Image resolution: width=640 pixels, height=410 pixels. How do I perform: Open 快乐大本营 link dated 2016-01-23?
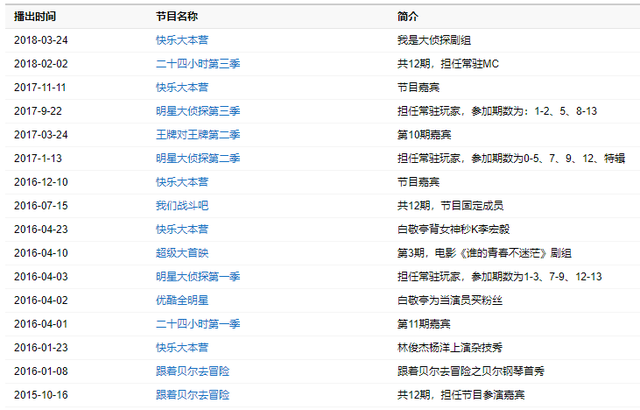point(182,348)
